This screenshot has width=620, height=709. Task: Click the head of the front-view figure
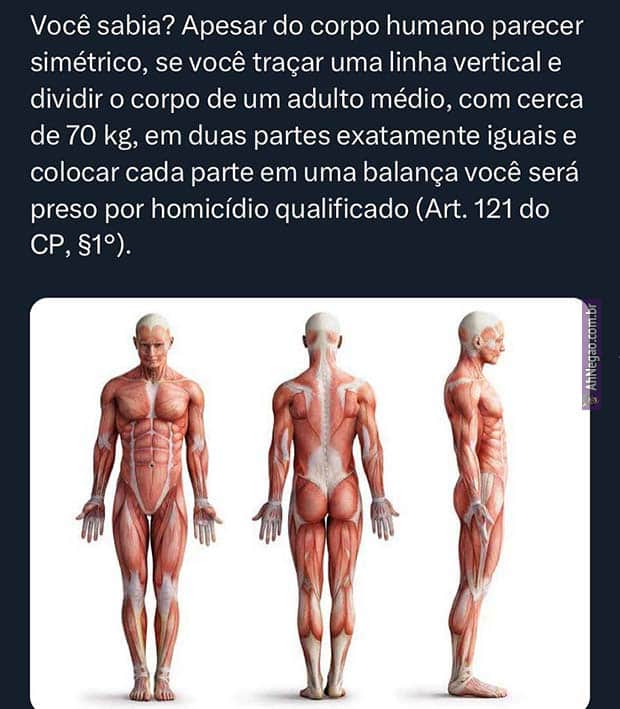tap(154, 340)
